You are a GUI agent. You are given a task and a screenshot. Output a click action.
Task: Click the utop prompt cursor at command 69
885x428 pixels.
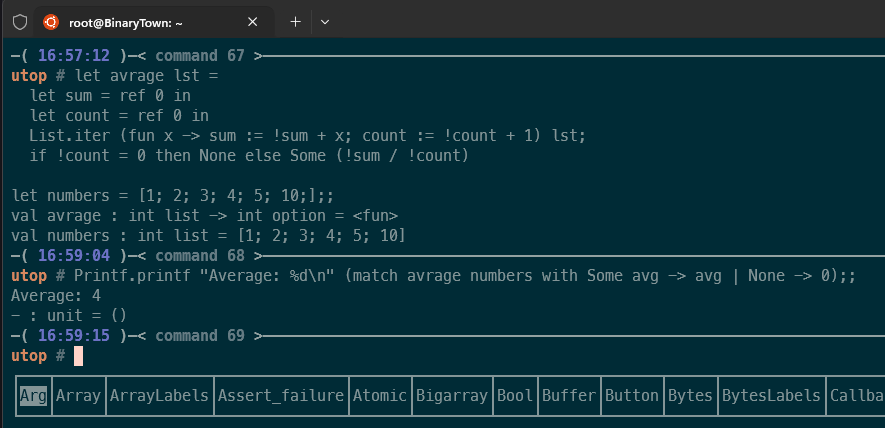point(78,356)
